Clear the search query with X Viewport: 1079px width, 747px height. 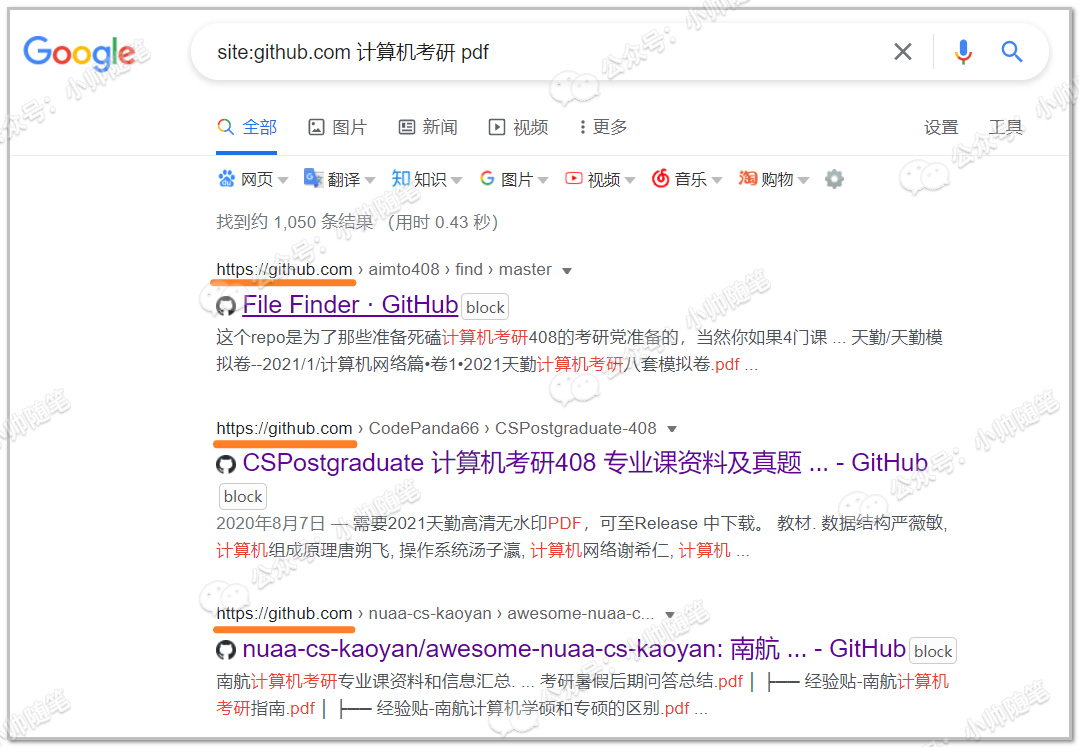(902, 52)
